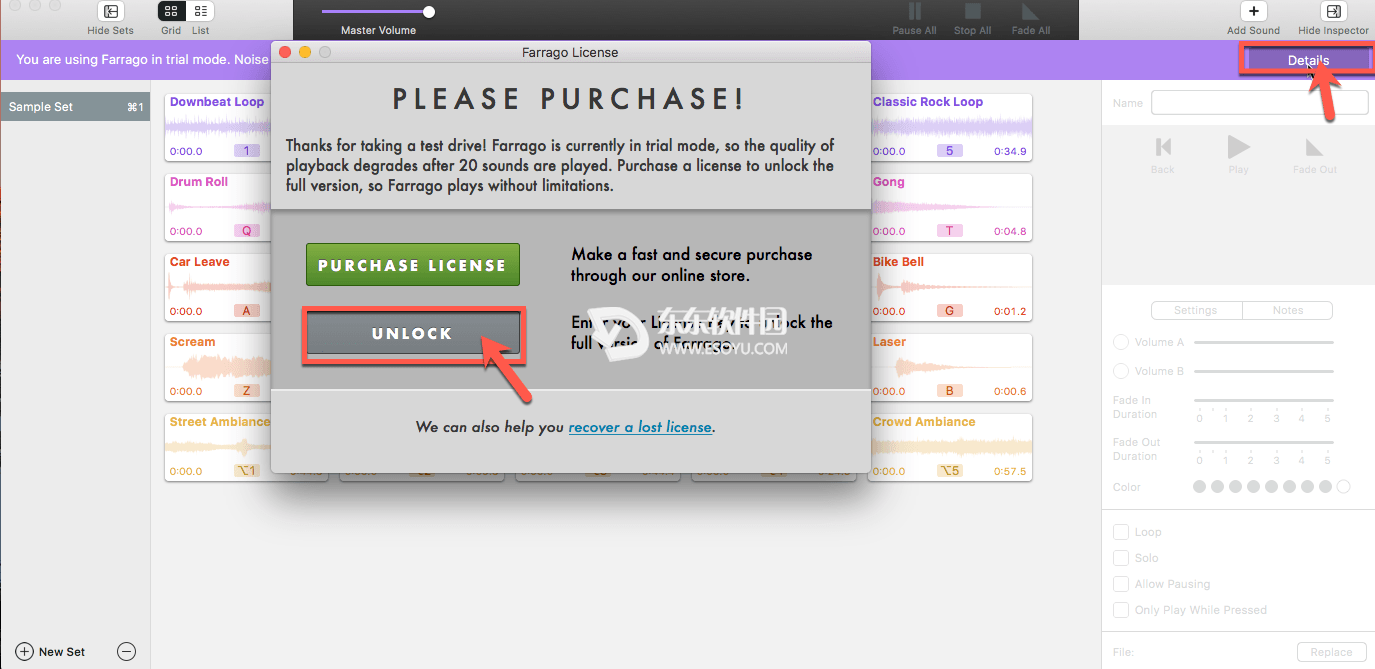
Task: Close the Farrago License dialog
Action: pos(286,52)
